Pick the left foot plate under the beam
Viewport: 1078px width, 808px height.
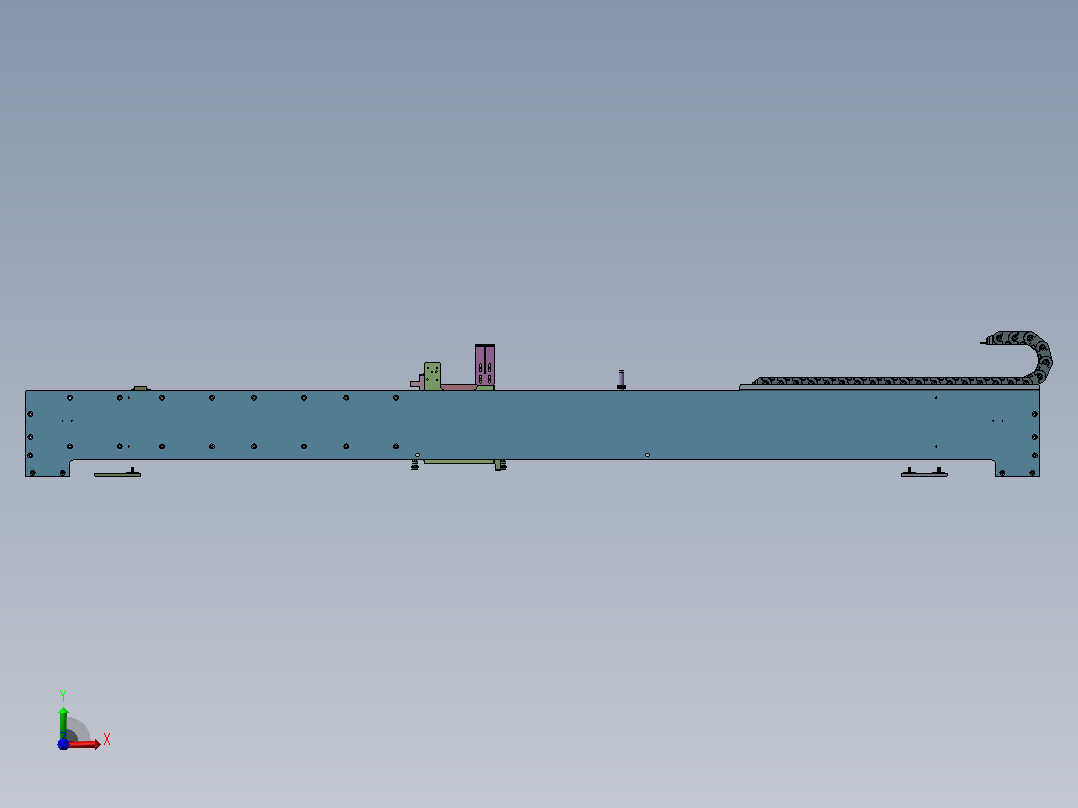118,473
